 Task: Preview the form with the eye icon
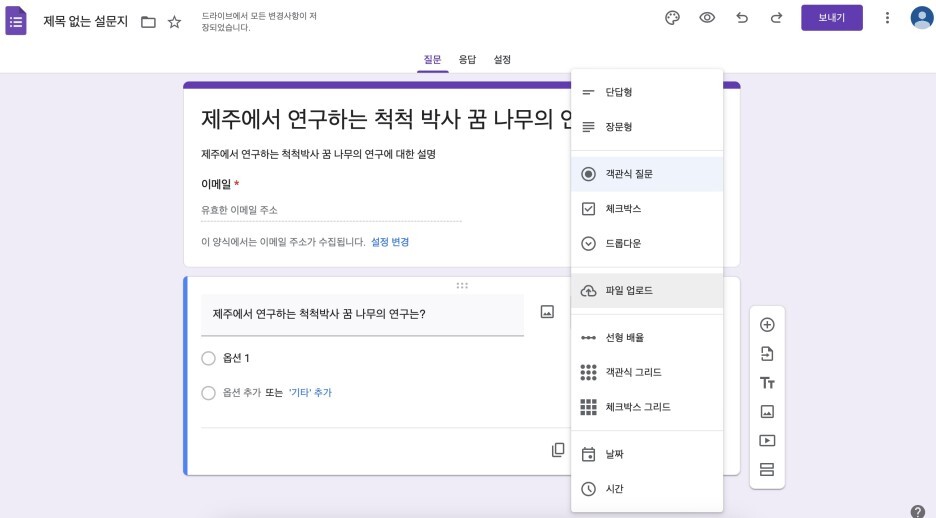coord(707,18)
